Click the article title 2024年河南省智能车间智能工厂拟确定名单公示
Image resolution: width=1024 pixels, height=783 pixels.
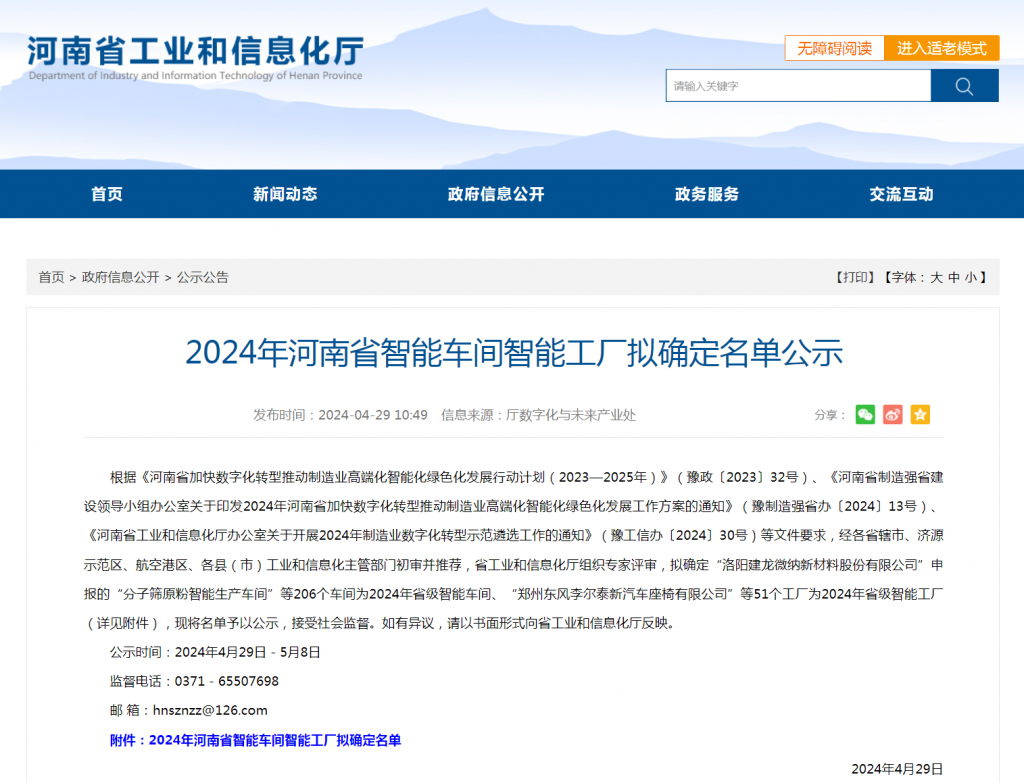tap(514, 353)
